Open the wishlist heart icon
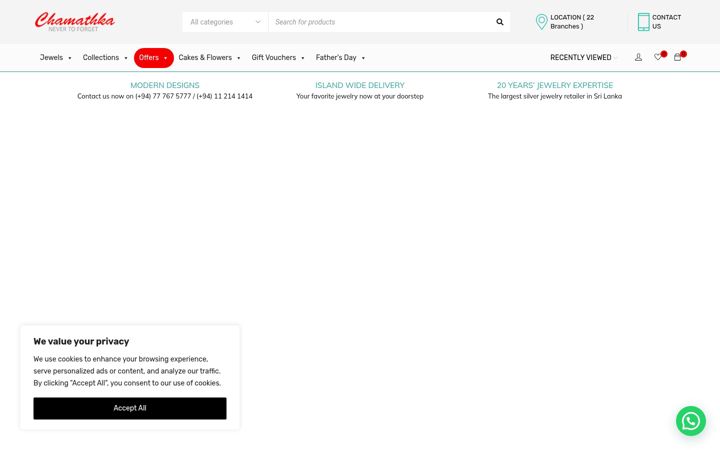720x450 pixels. pyautogui.click(x=658, y=57)
